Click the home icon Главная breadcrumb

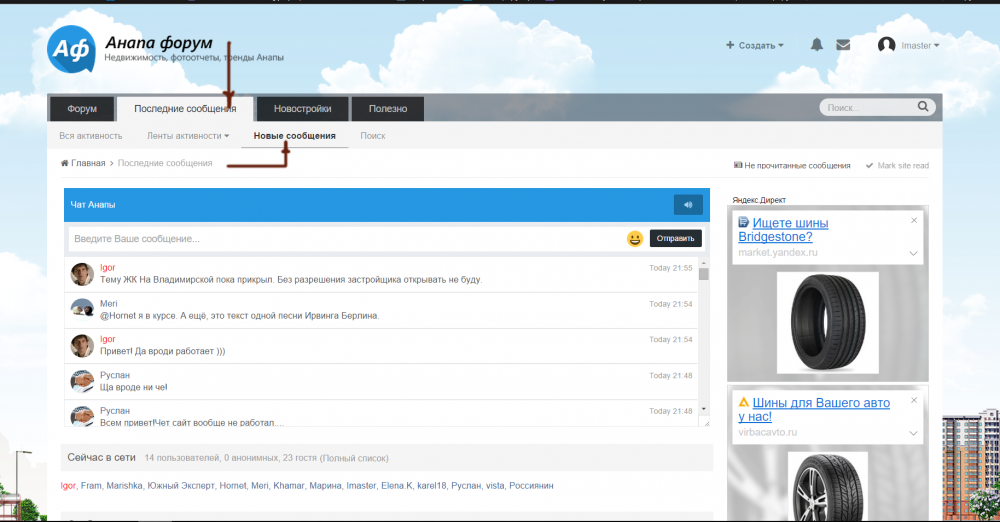pos(83,163)
